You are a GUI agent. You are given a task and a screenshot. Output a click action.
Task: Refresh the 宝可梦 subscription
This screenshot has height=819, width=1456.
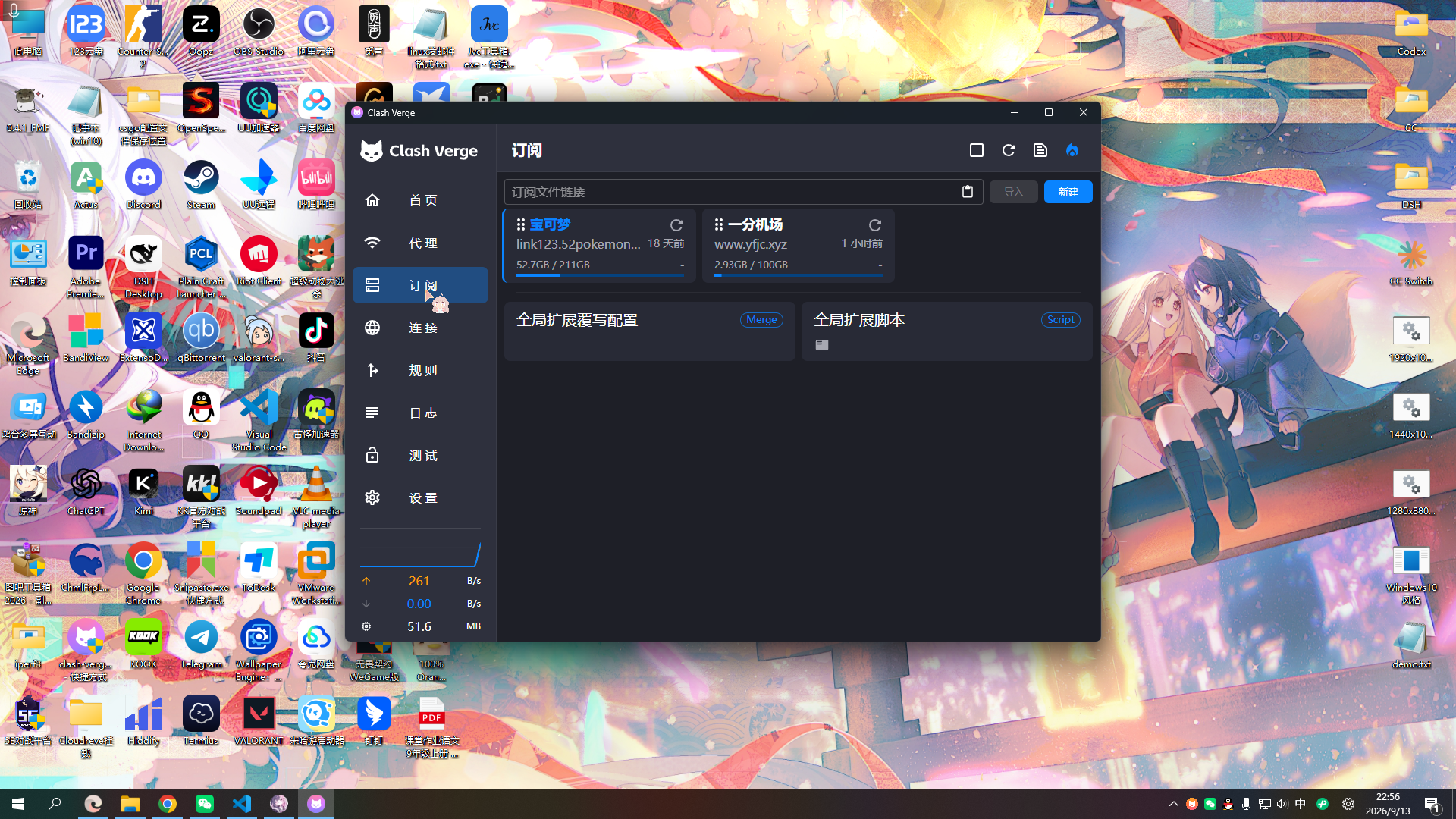point(676,225)
